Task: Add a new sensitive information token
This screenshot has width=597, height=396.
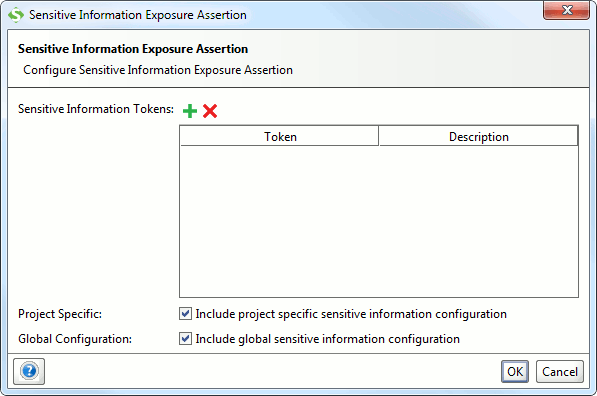Action: click(x=190, y=111)
